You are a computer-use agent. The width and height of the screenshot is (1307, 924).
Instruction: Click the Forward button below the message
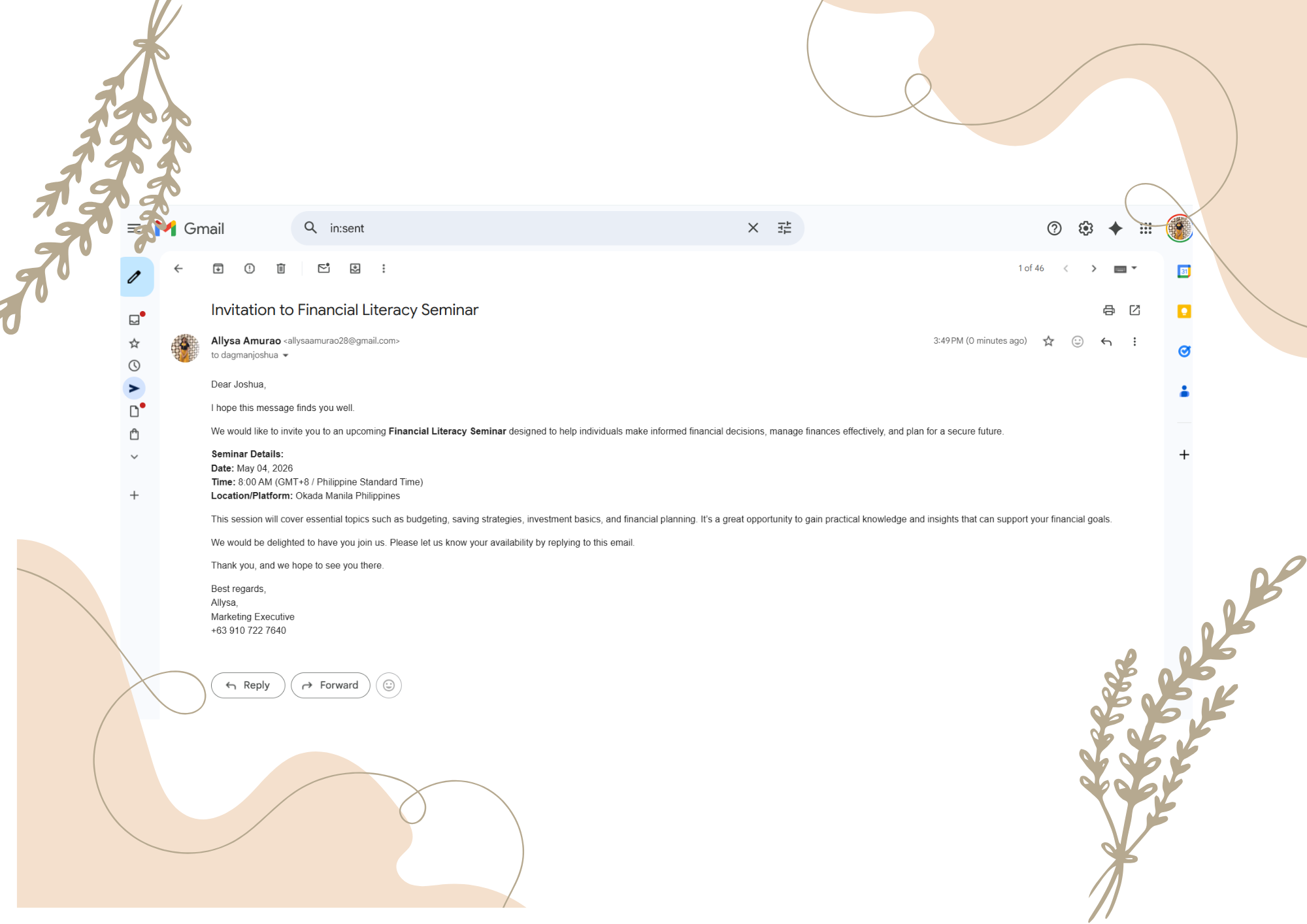click(331, 685)
